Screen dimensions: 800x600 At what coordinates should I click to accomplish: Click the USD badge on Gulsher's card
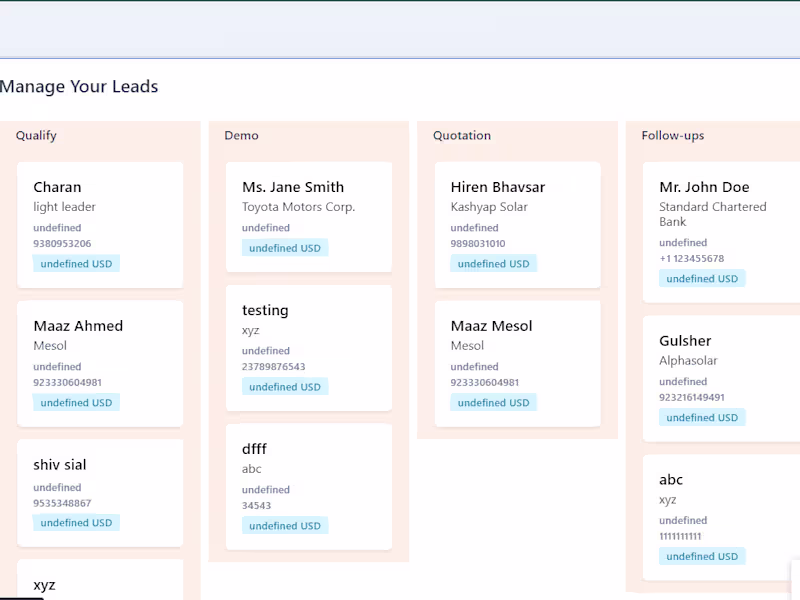tap(702, 418)
